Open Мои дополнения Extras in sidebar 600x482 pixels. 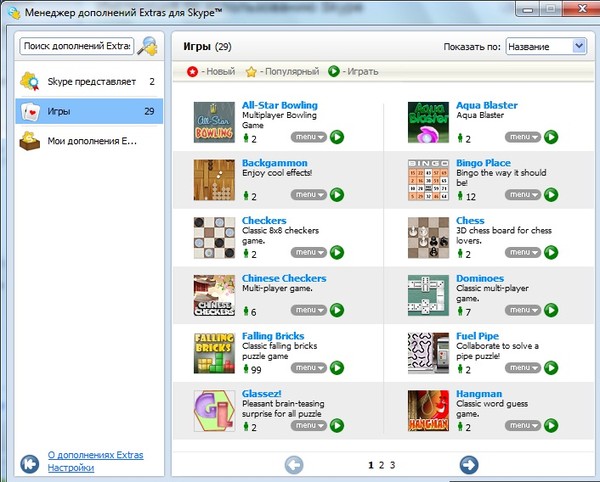(x=89, y=141)
